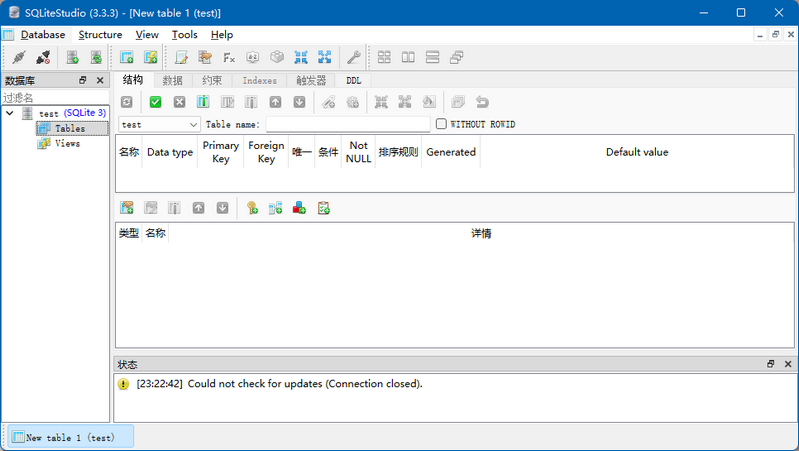
Task: Click Populate table icon
Action: click(x=429, y=102)
